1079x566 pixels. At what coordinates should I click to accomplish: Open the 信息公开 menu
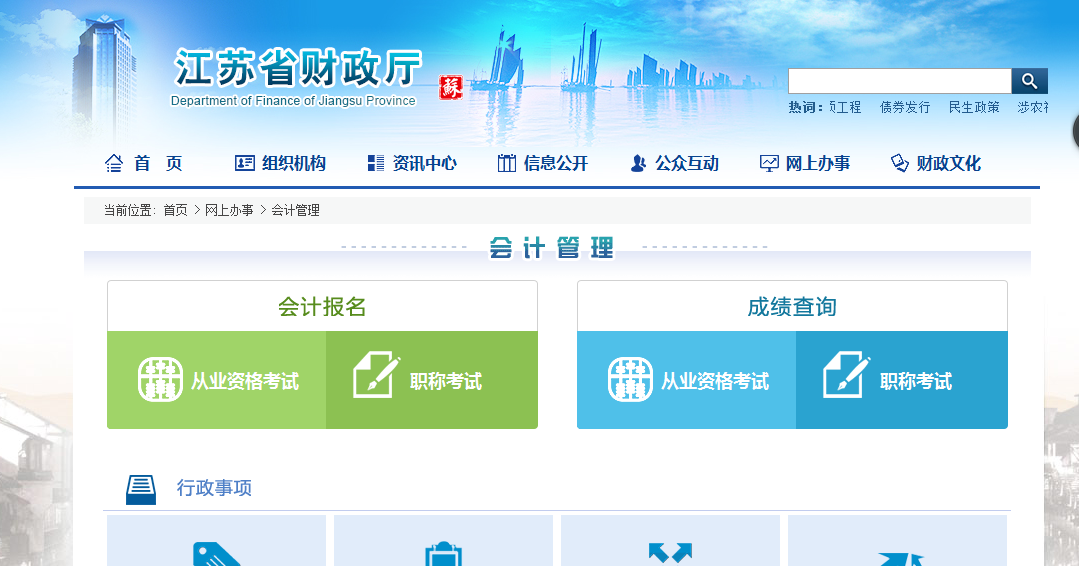pyautogui.click(x=556, y=164)
